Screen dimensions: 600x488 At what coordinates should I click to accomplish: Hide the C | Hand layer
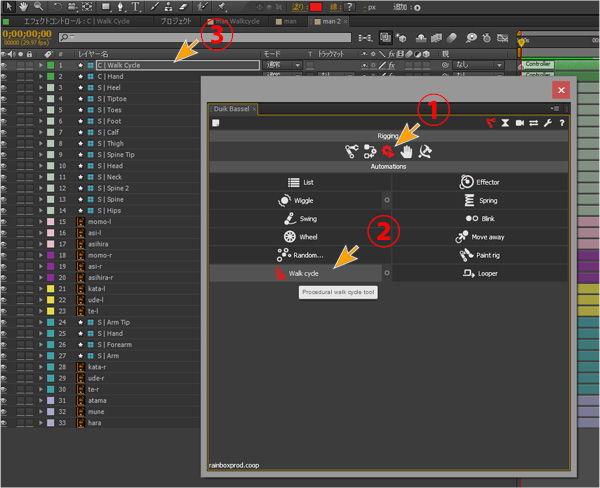coord(5,76)
